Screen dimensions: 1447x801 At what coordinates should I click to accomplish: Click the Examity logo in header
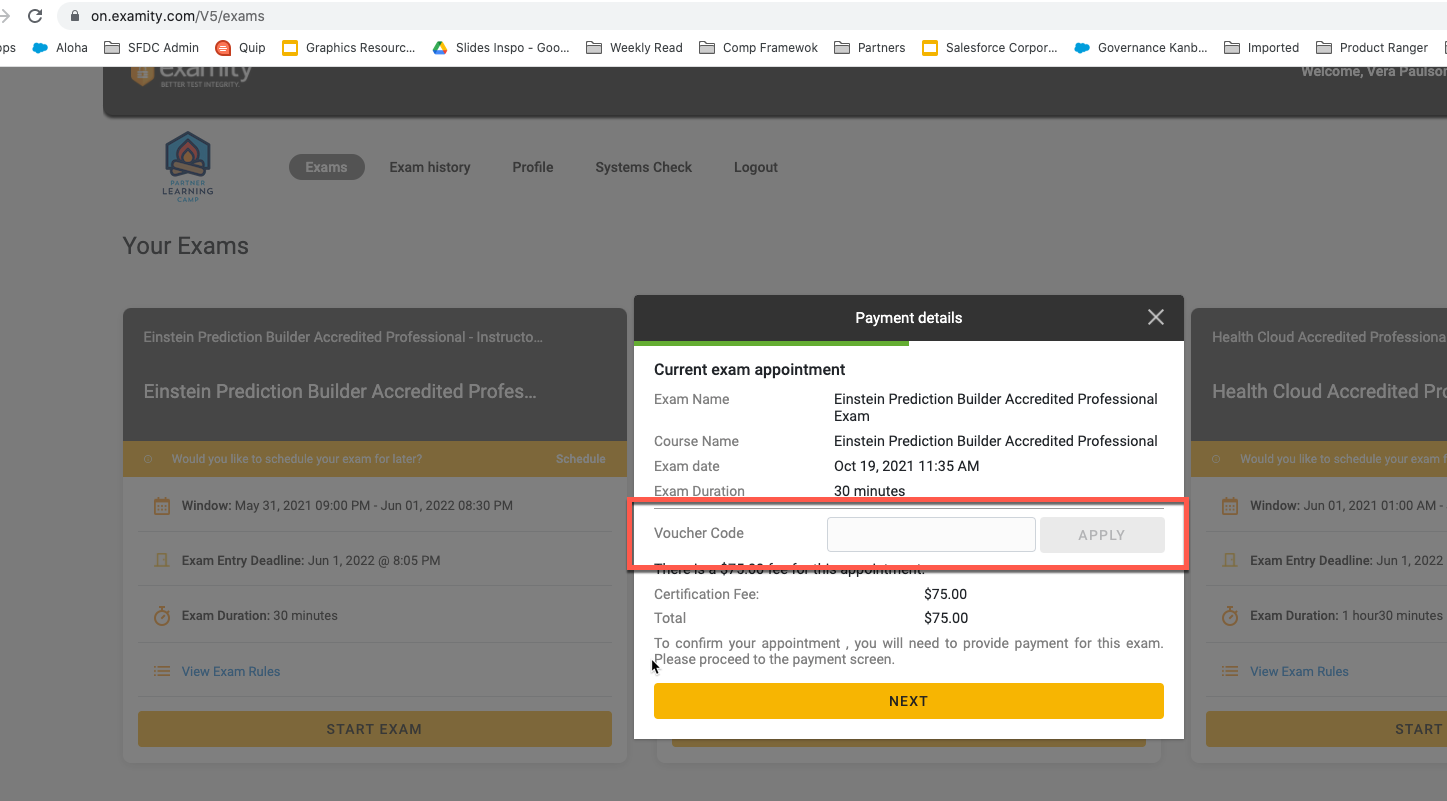click(192, 73)
